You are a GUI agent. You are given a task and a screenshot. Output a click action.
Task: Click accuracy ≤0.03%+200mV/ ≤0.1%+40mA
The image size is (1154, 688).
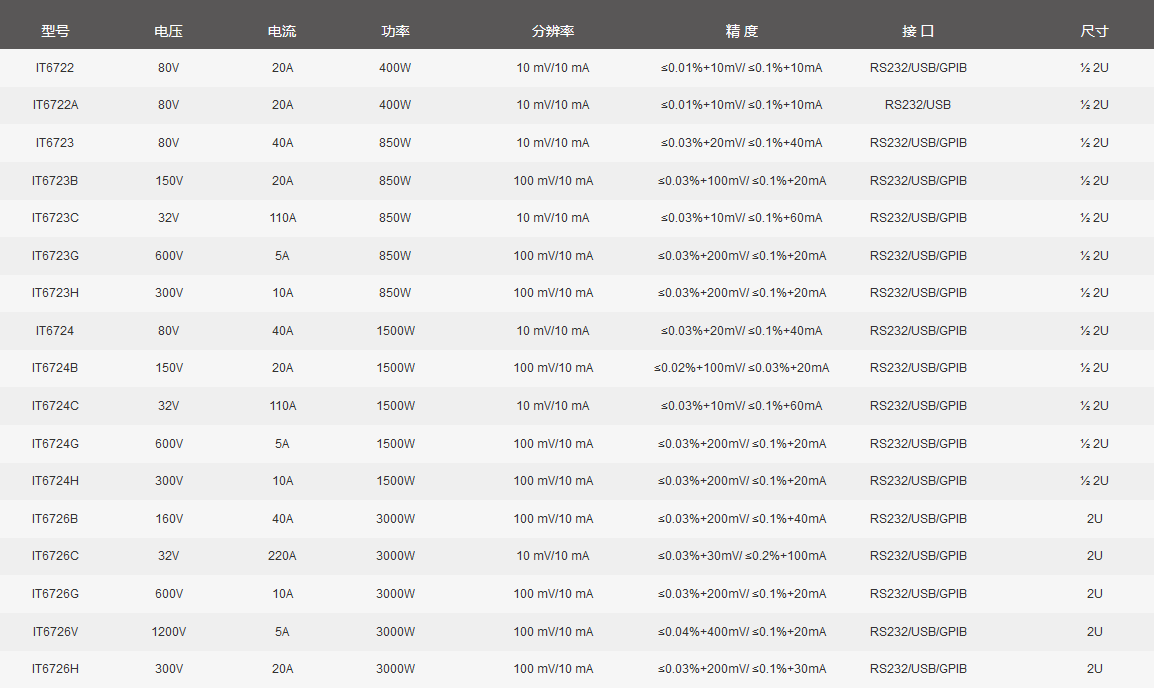coord(742,519)
